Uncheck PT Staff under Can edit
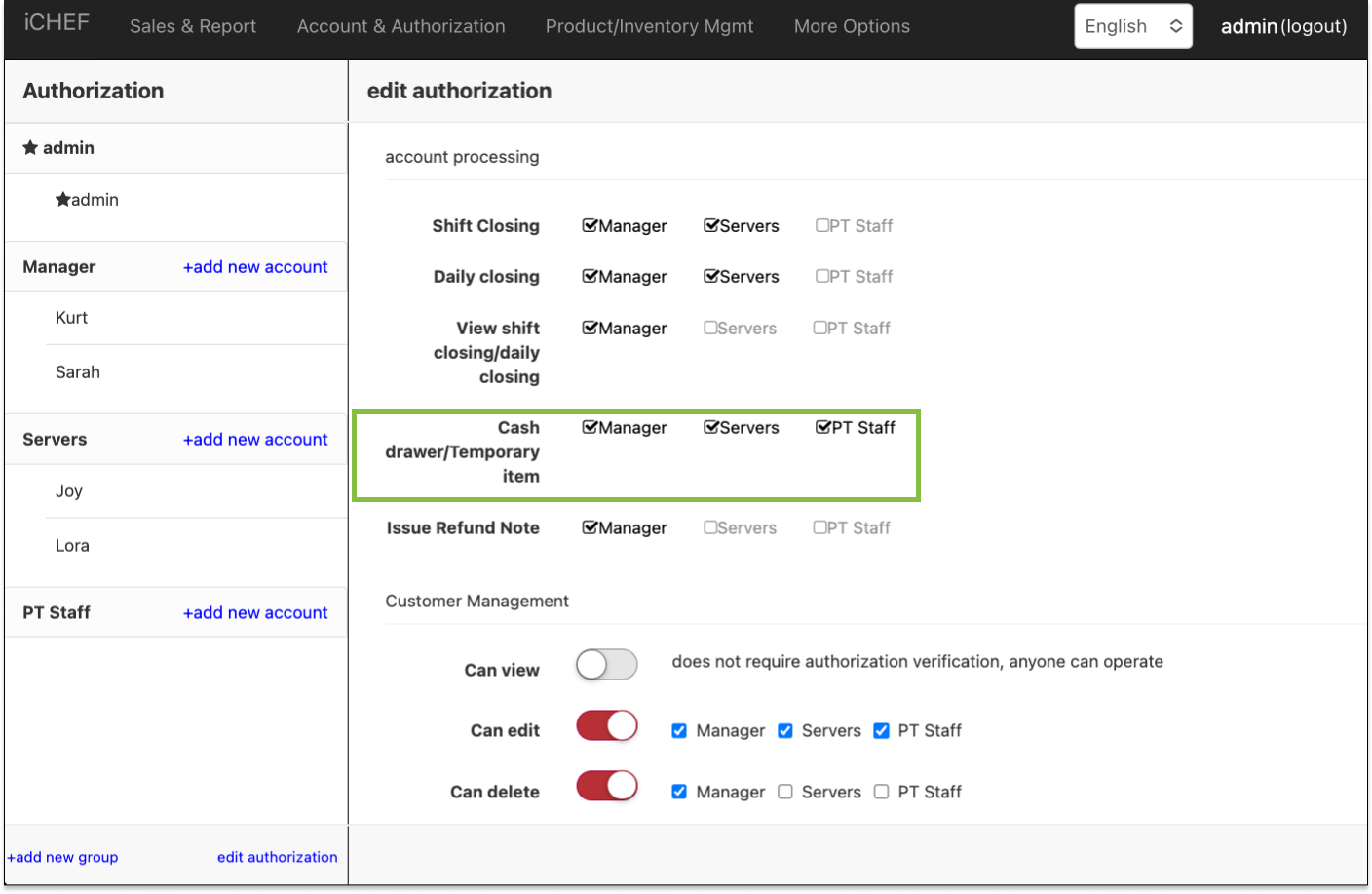 tap(881, 730)
